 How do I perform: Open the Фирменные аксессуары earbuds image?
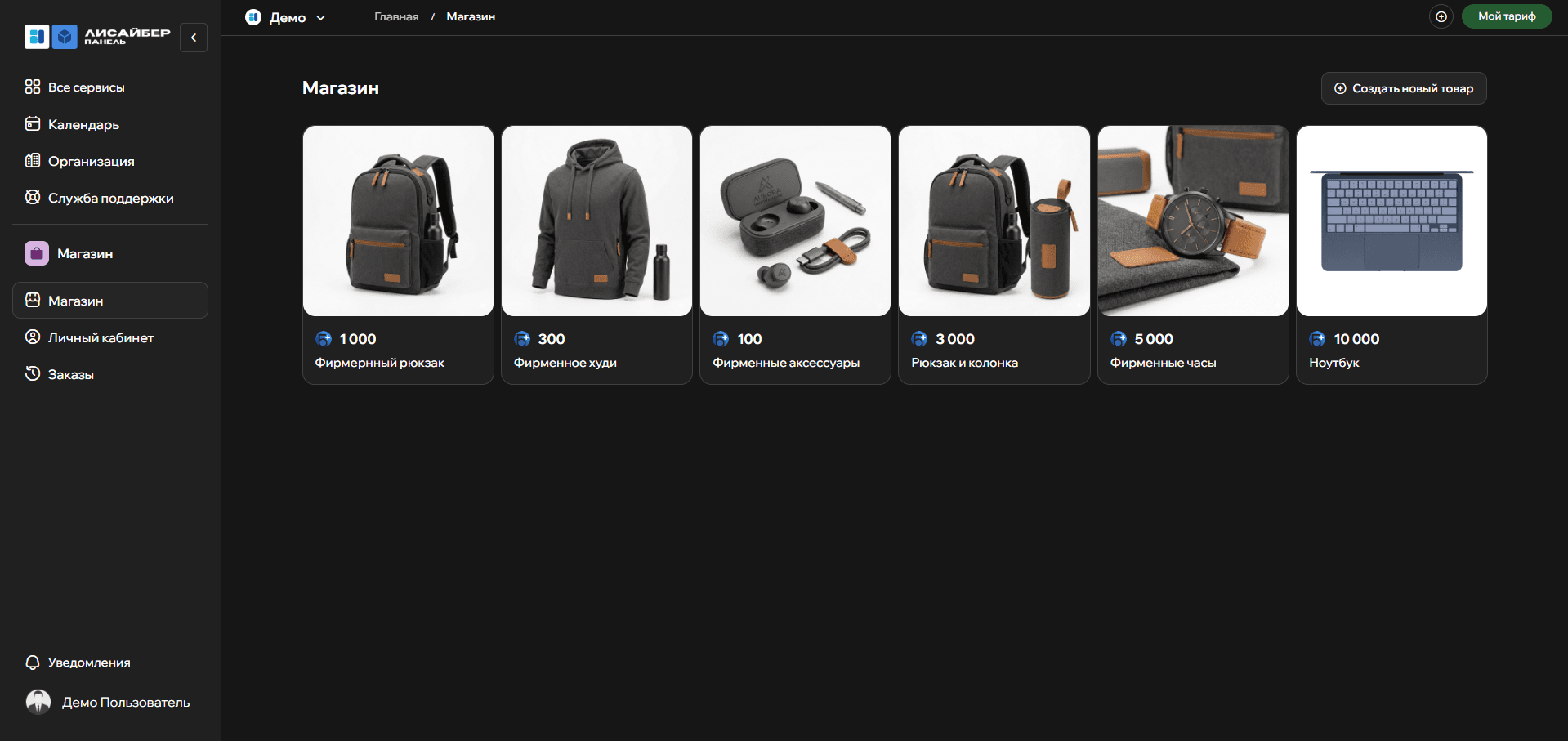coord(795,221)
